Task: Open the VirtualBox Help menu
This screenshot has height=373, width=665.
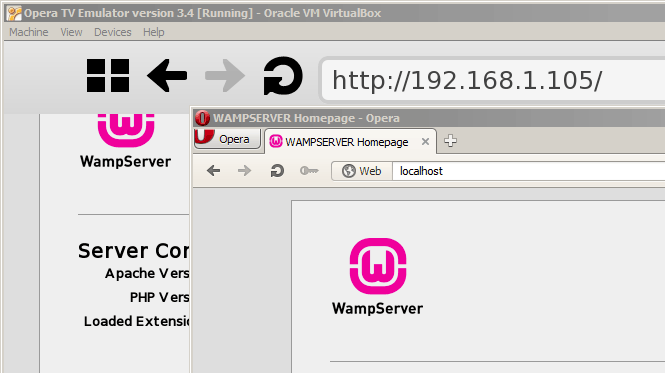Action: click(x=154, y=32)
